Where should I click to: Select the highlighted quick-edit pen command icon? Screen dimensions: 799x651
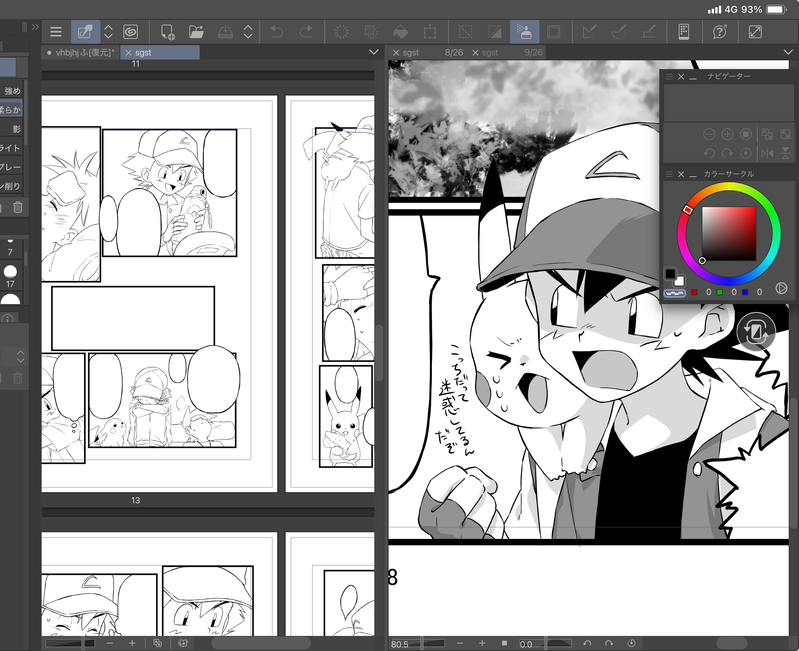click(x=85, y=32)
